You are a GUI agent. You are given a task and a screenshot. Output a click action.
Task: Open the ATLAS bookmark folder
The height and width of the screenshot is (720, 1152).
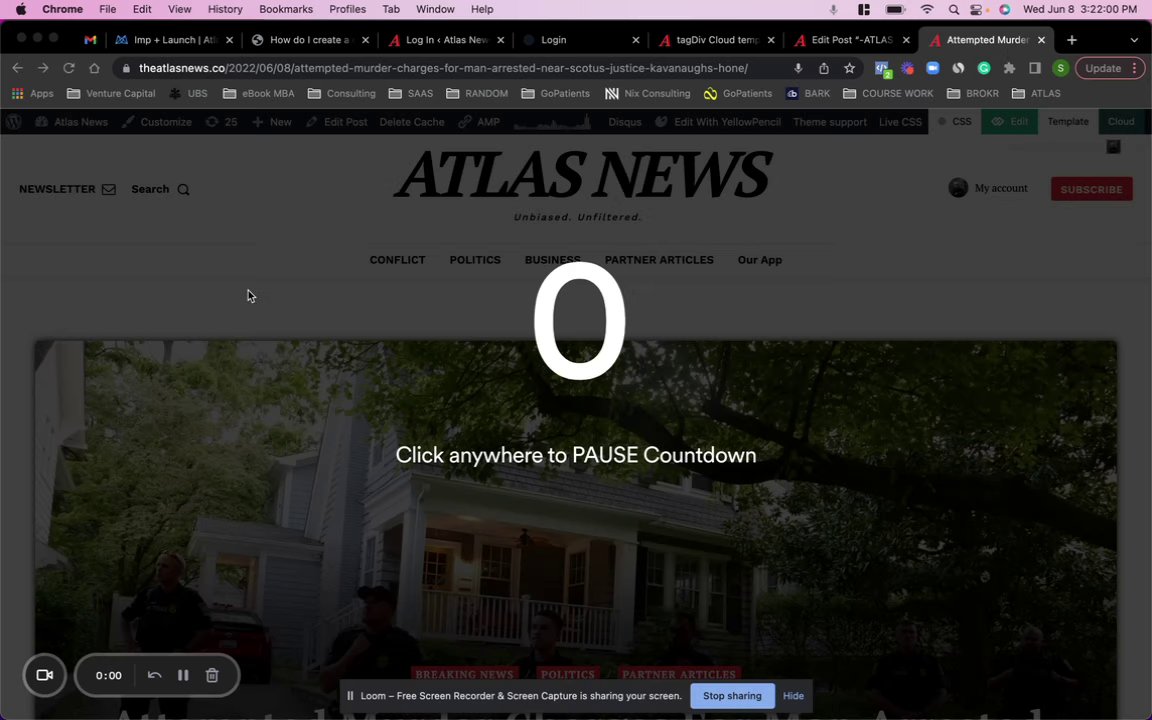pos(1036,93)
